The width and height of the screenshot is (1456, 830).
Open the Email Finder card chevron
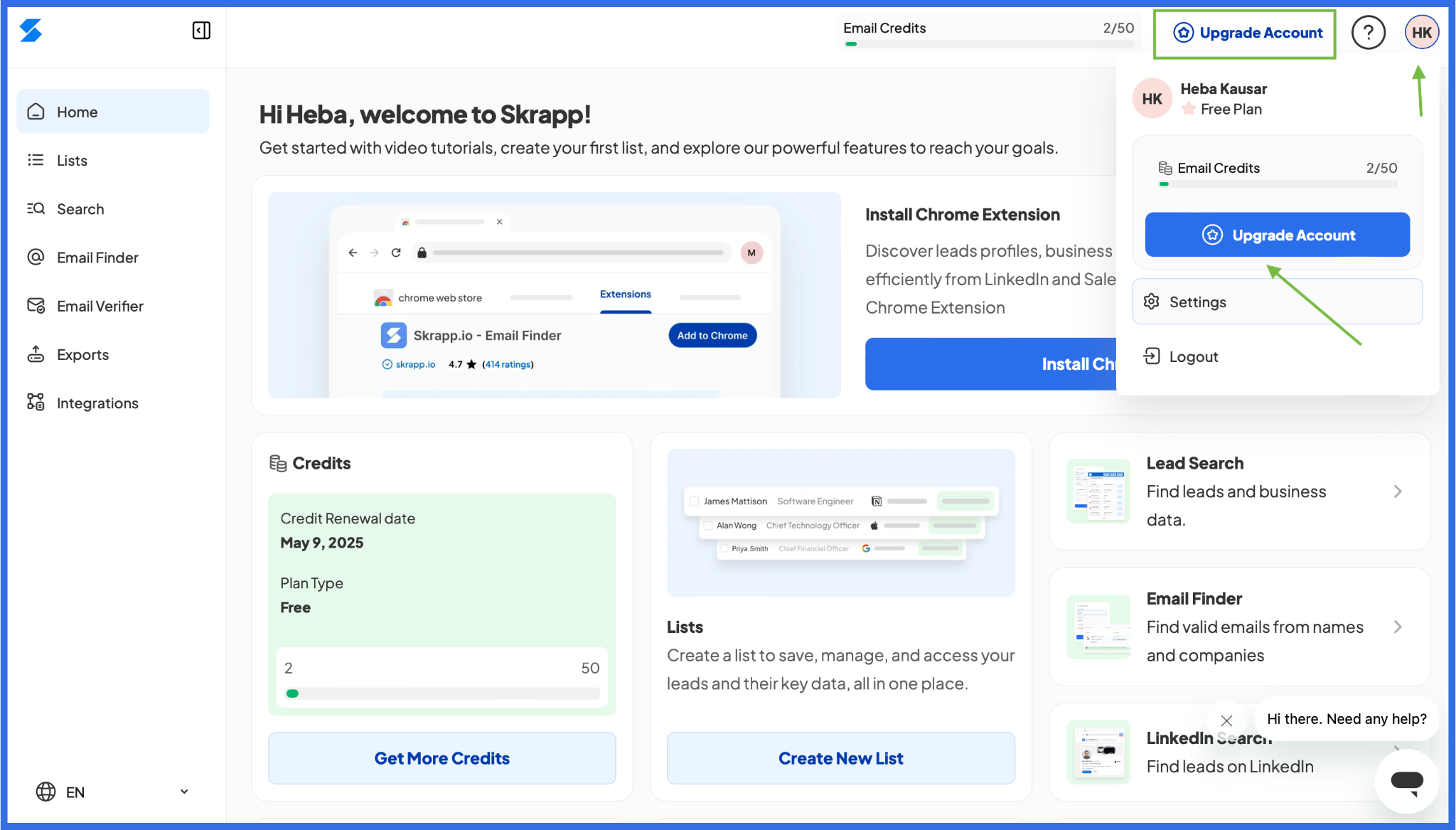coord(1397,627)
